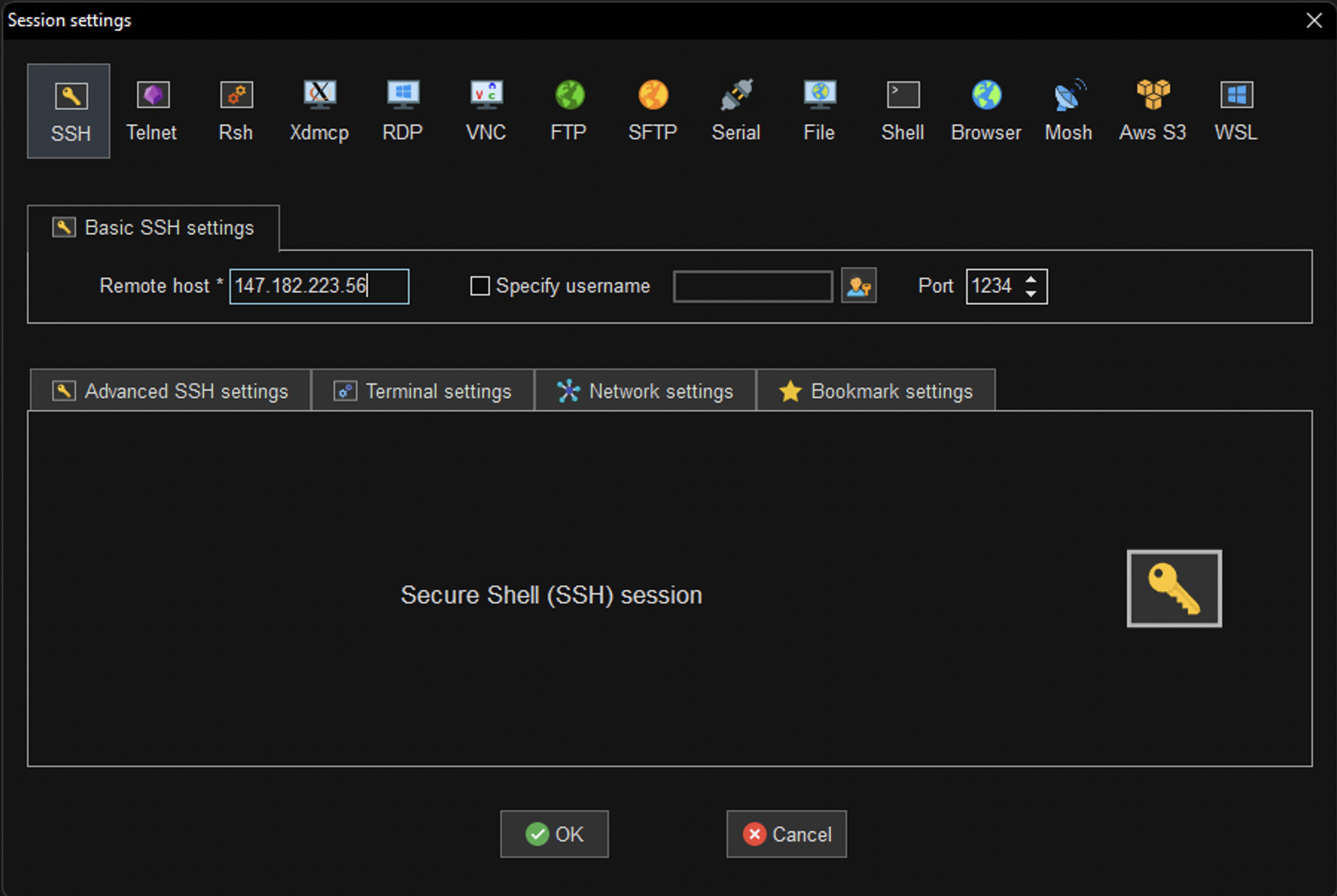Select the VNC session icon
Screen dimensions: 1337x896
(486, 111)
